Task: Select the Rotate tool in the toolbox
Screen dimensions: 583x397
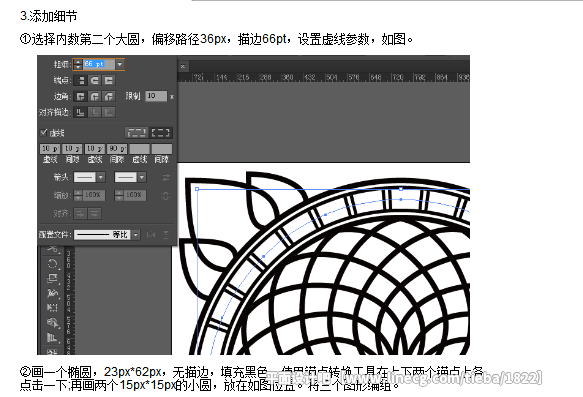Action: (52, 264)
